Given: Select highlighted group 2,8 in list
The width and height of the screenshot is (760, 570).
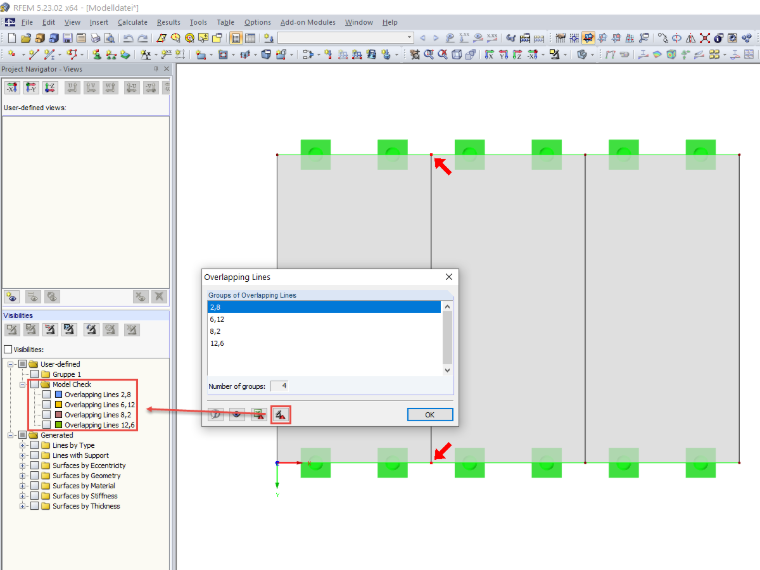Looking at the screenshot, I should coord(324,307).
